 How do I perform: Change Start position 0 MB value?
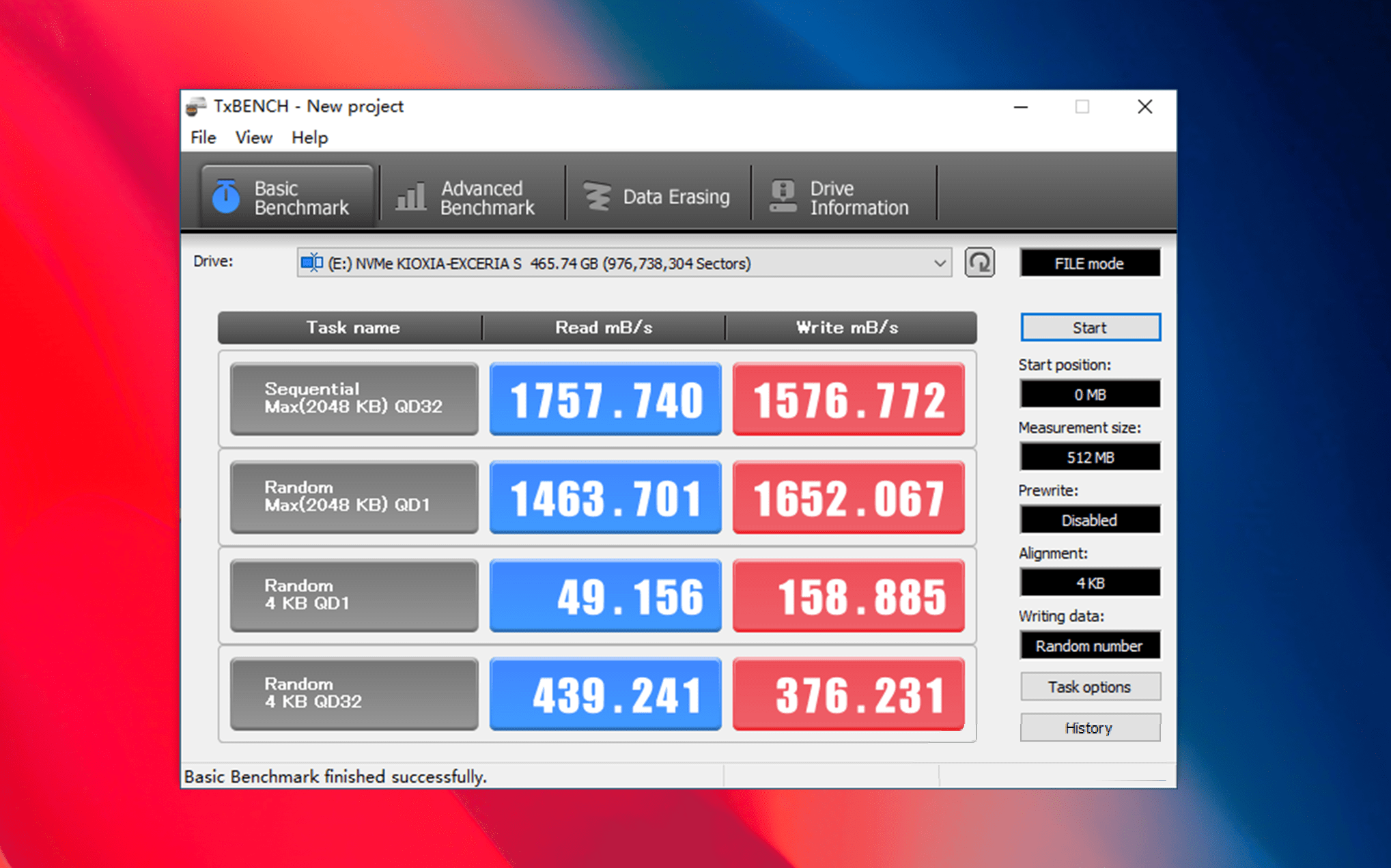[x=1090, y=394]
